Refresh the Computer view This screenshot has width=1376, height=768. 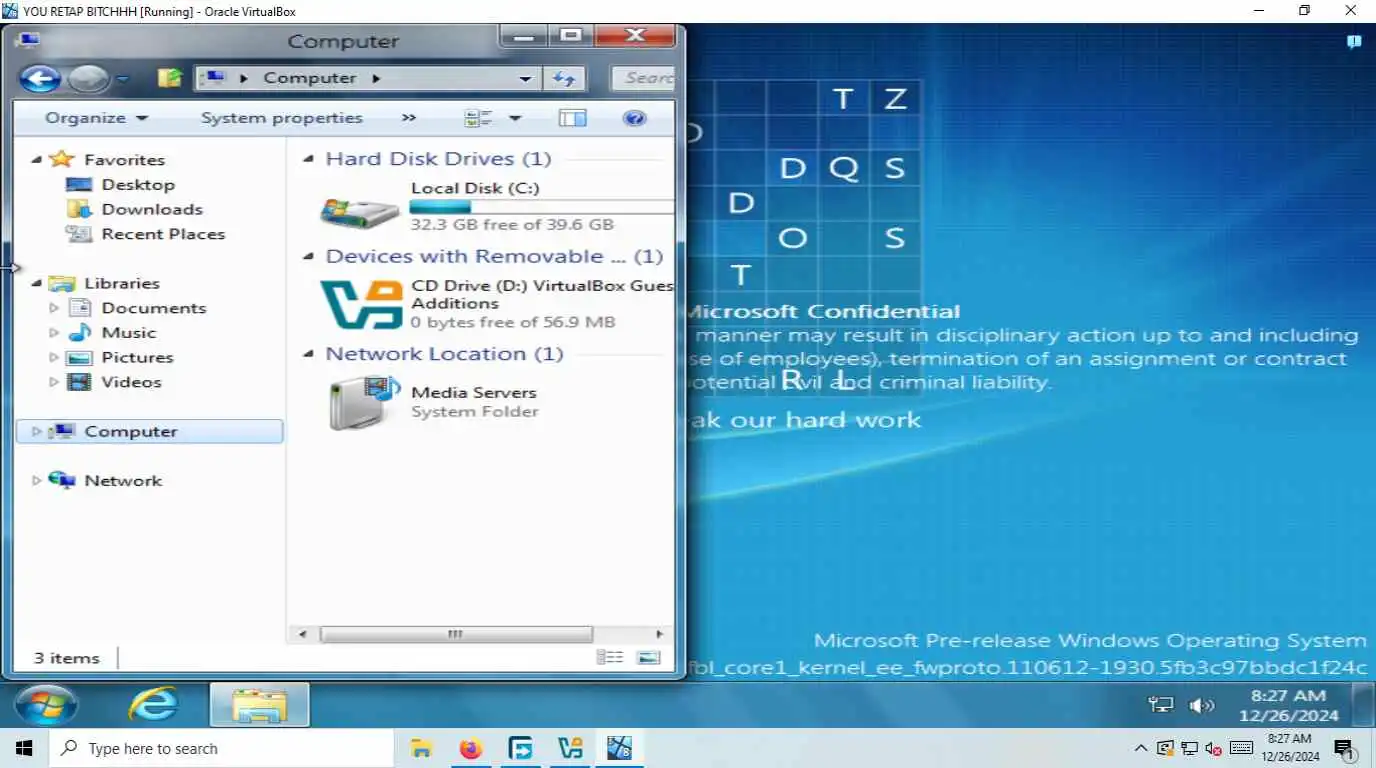point(564,78)
